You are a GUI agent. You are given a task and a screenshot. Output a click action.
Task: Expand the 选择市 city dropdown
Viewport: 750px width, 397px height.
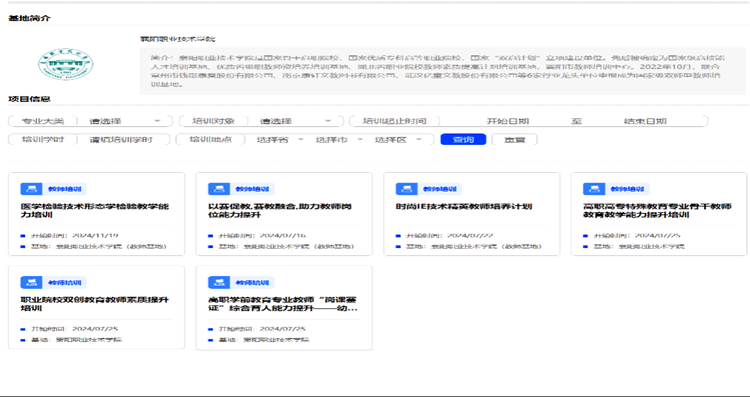pos(339,140)
